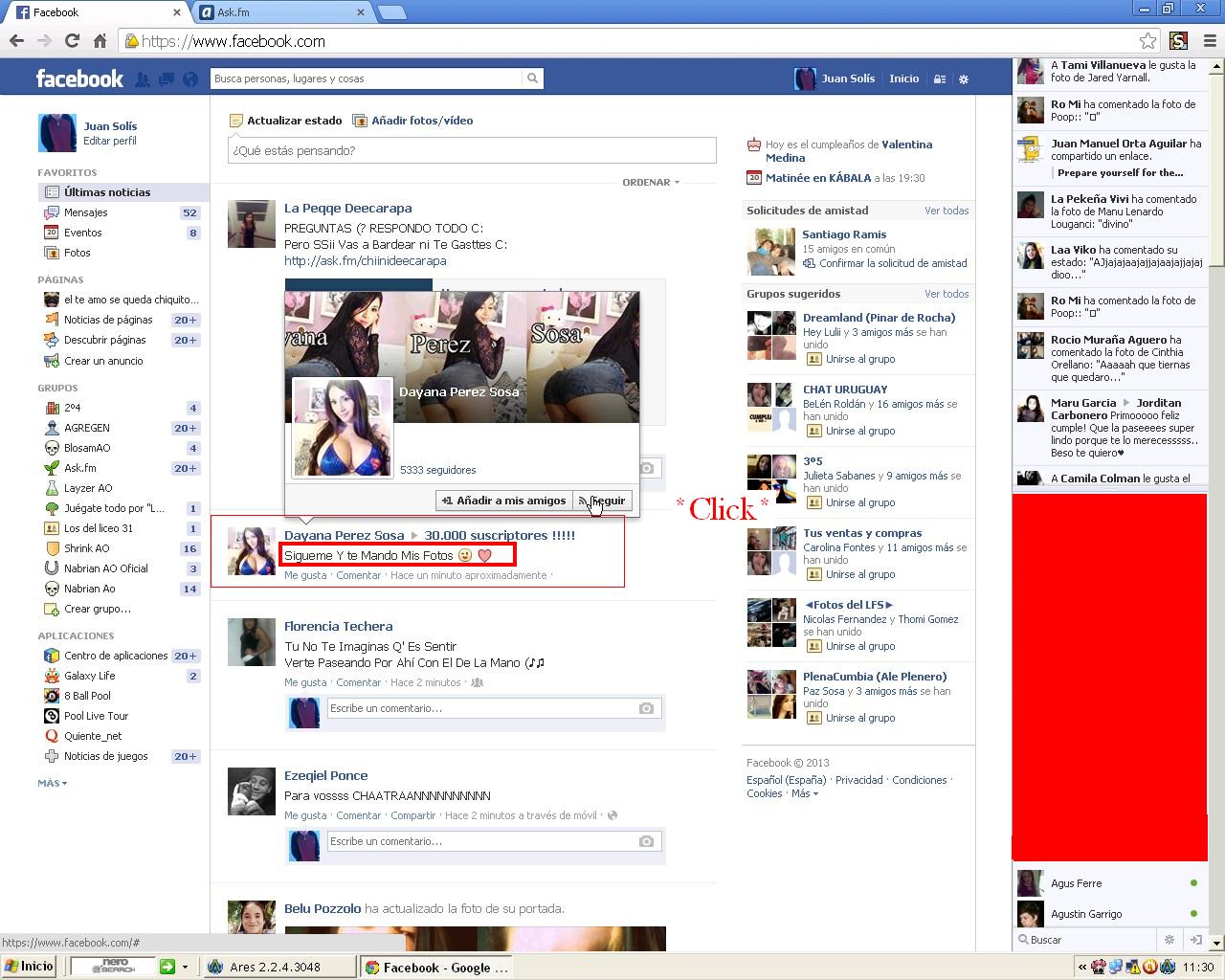
Task: Open Dayana Perez Sosa profile picture thumbnail
Action: [252, 550]
